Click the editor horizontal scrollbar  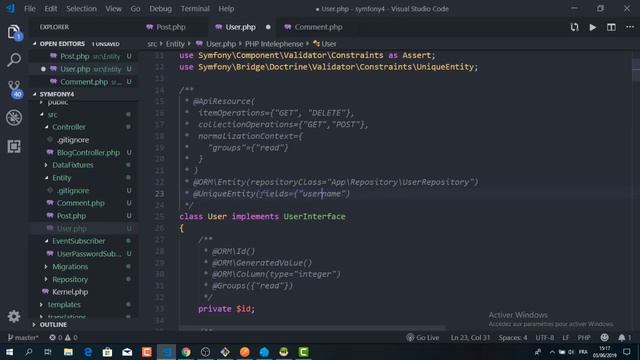(x=312, y=328)
